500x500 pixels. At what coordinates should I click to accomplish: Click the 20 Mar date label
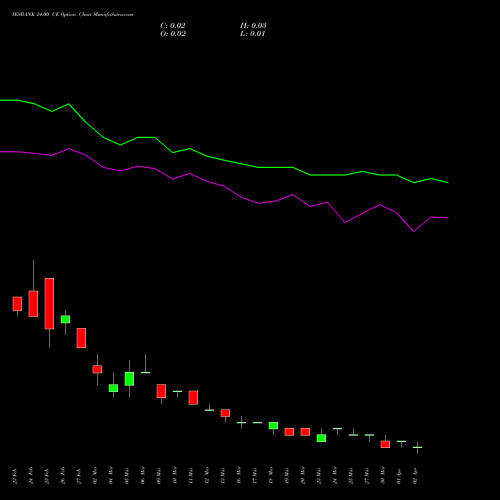pyautogui.click(x=303, y=476)
